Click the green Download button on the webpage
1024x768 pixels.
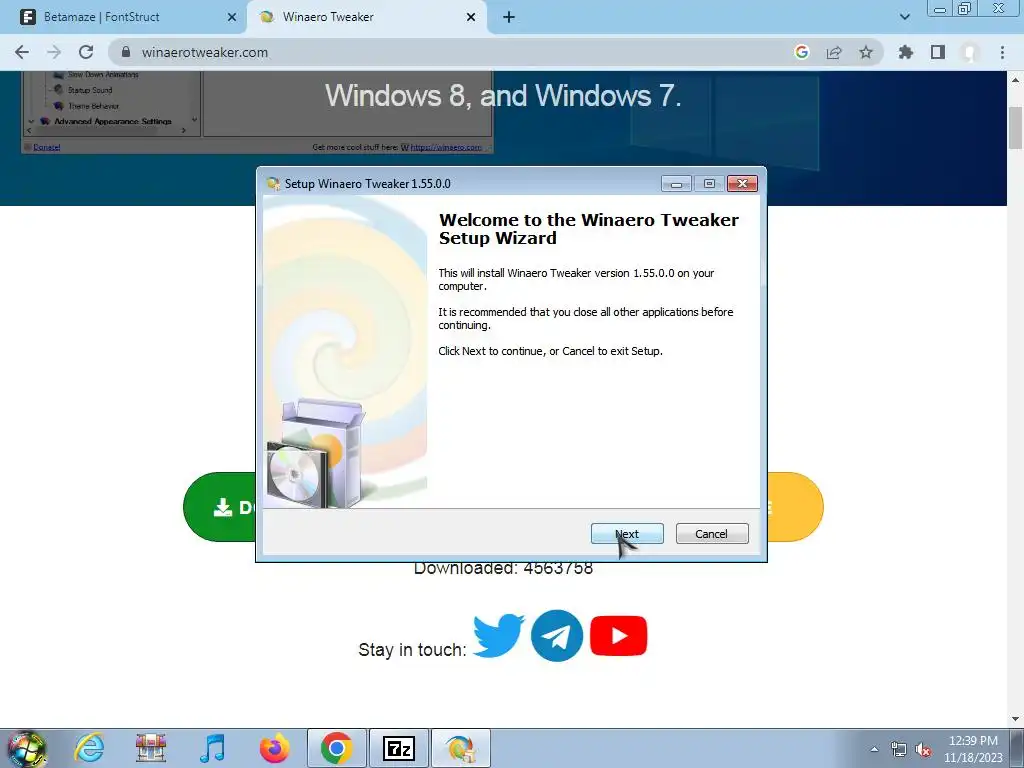click(220, 507)
